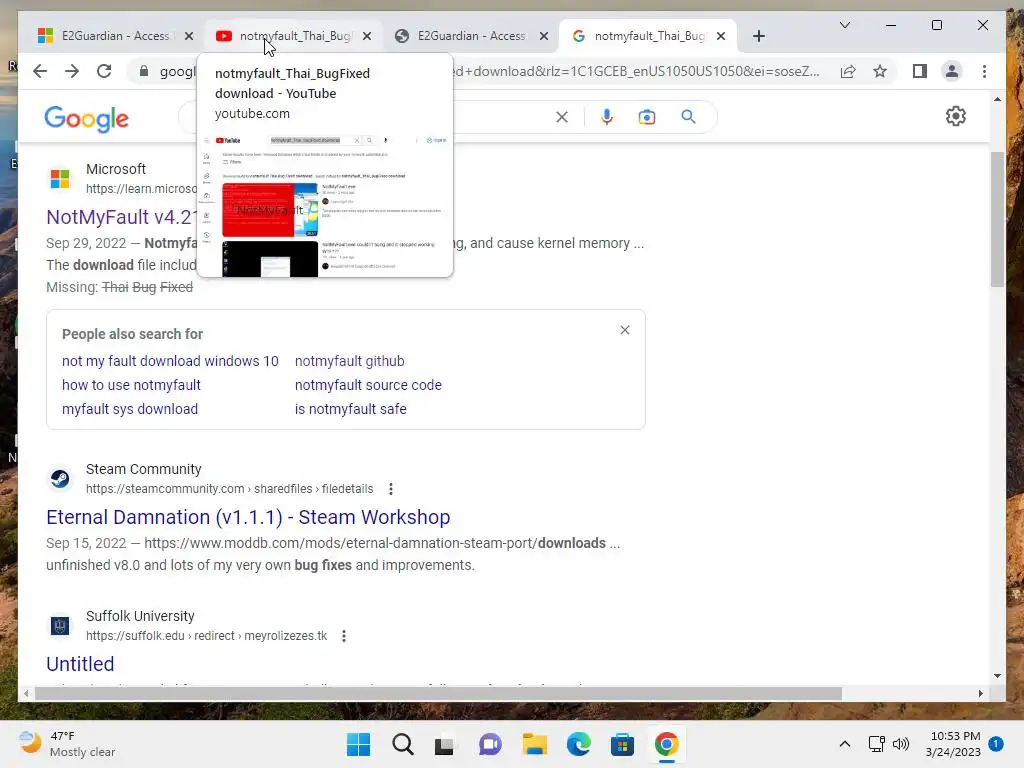
Task: Open tab search dropdown chevron
Action: 844,25
